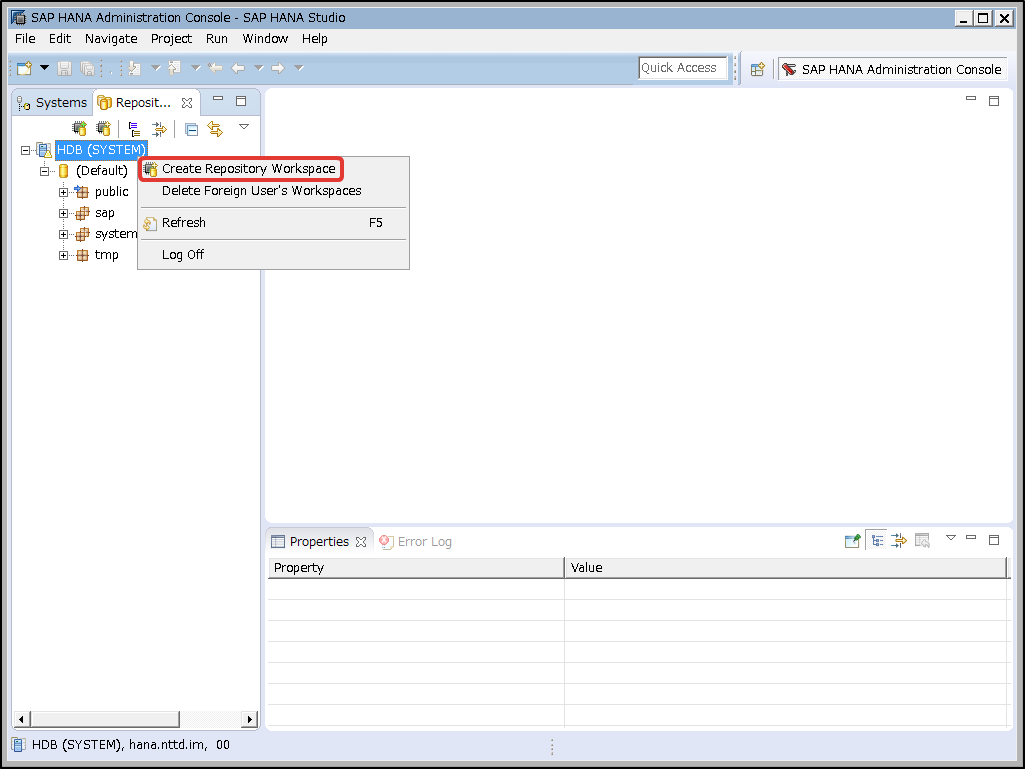Click the Collapse All icon in Repositories
Screen dimensions: 1025x769
click(192, 129)
